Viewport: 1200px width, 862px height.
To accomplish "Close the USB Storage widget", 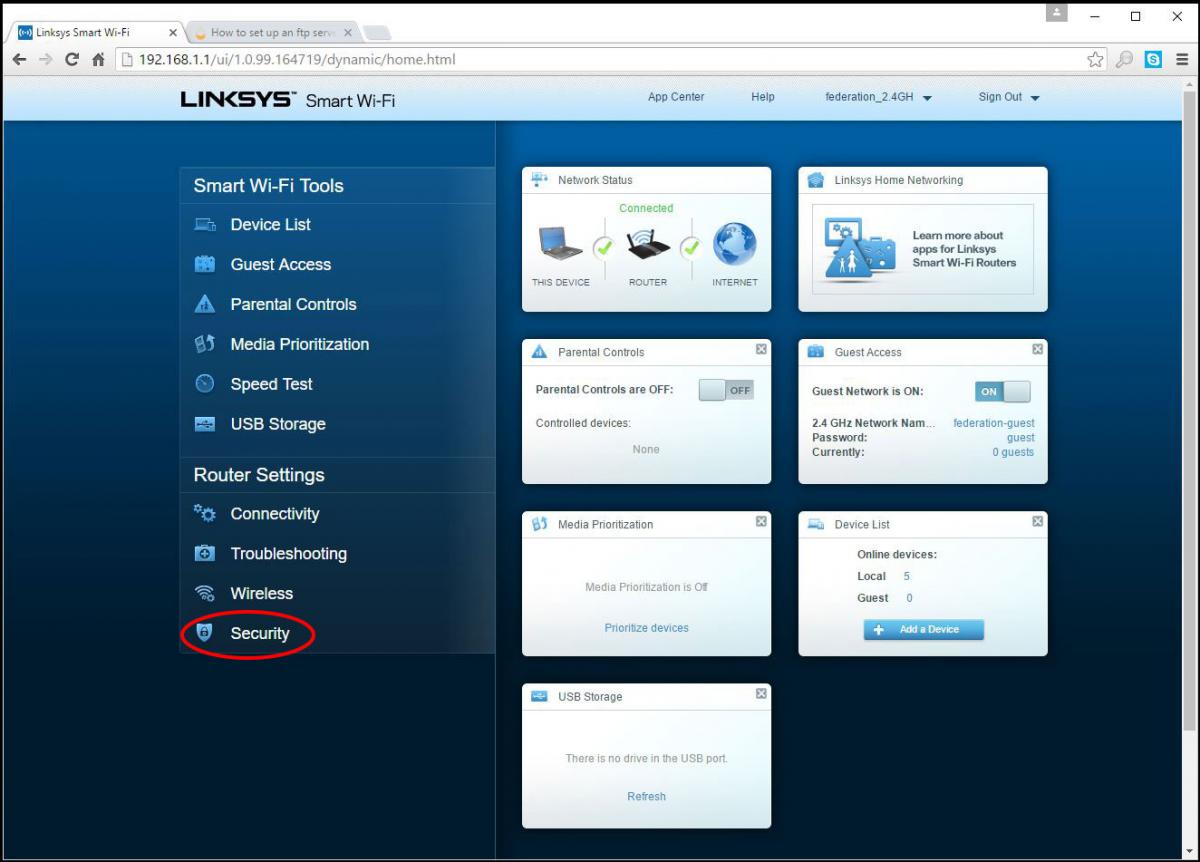I will [x=761, y=693].
